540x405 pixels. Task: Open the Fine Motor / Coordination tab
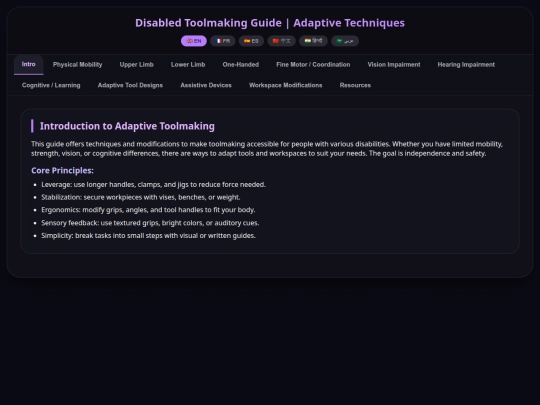pyautogui.click(x=313, y=65)
